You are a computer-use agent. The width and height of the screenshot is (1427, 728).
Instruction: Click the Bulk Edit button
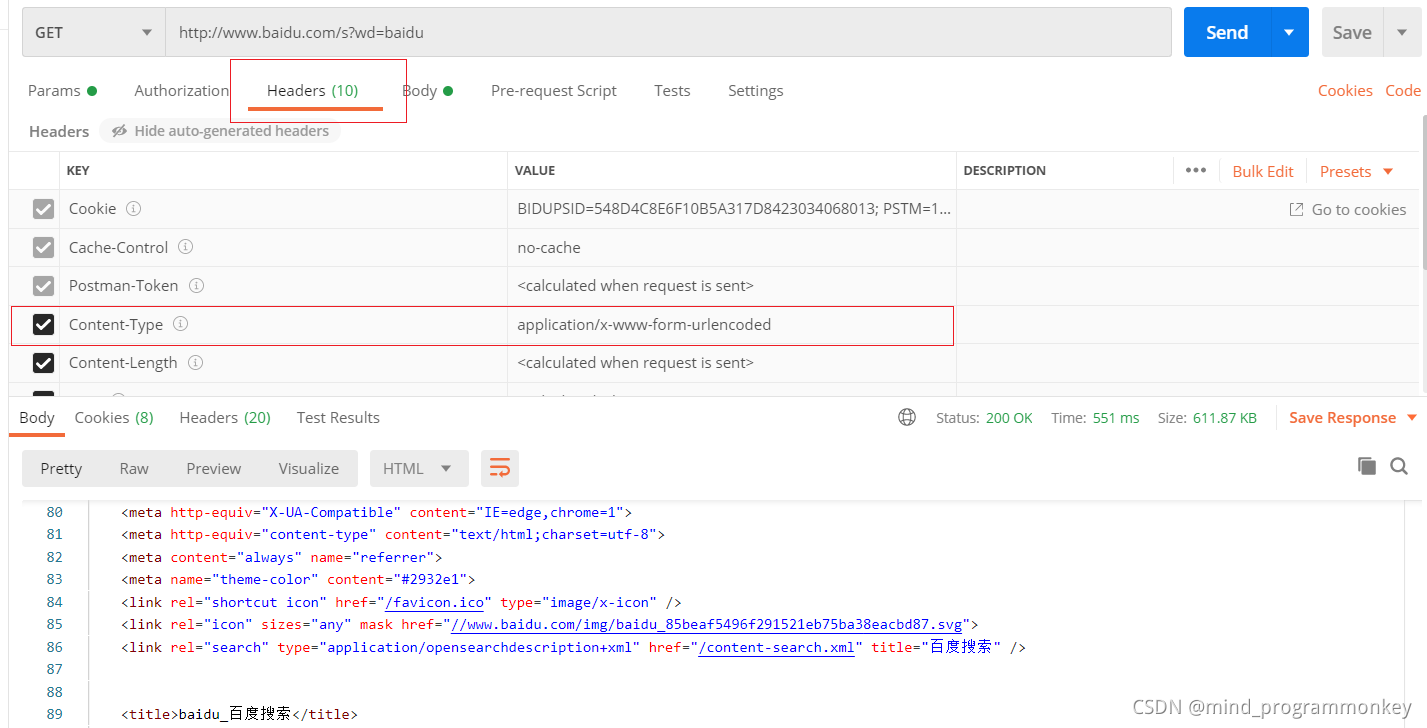[x=1263, y=171]
